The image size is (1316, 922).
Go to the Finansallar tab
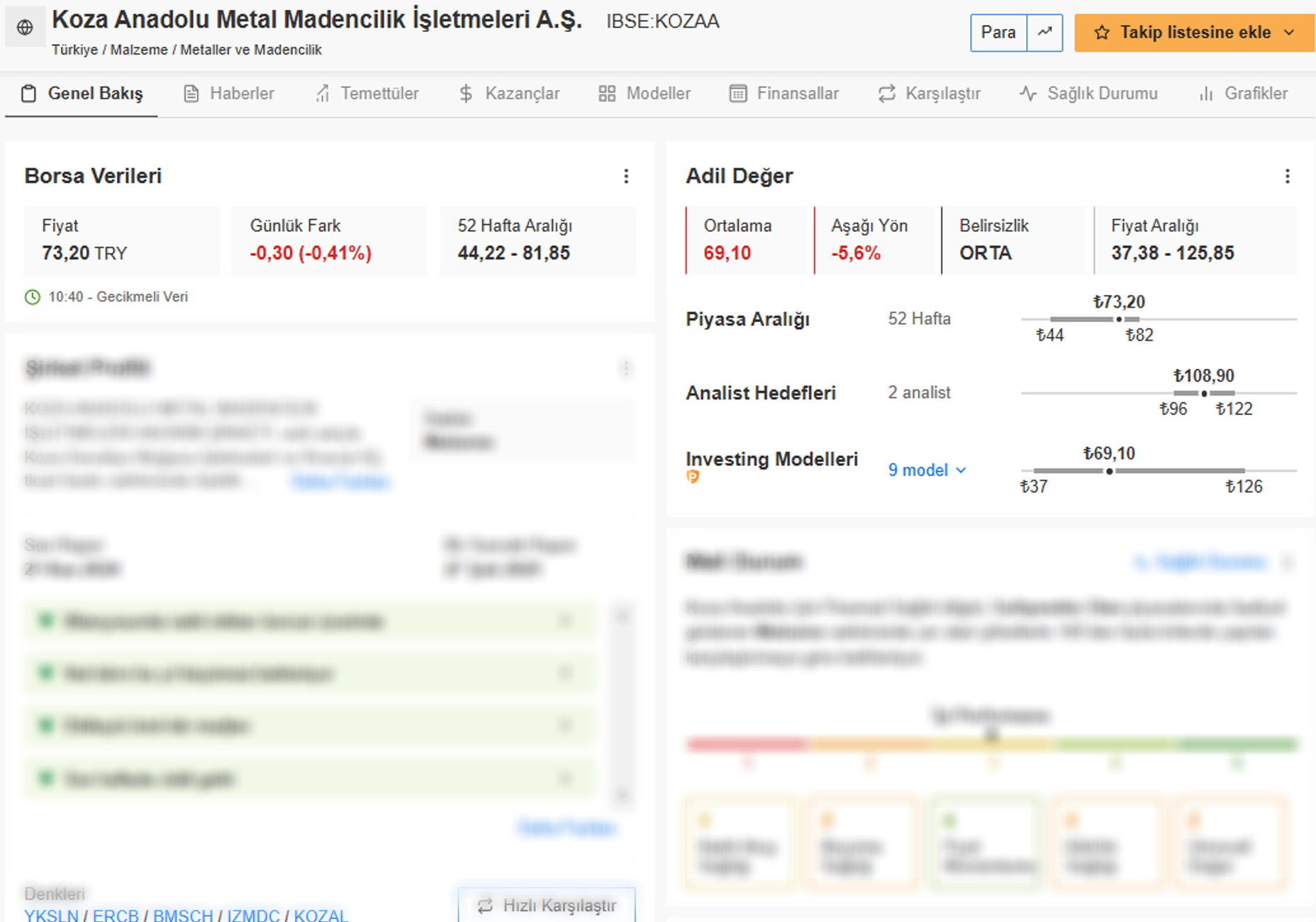784,94
